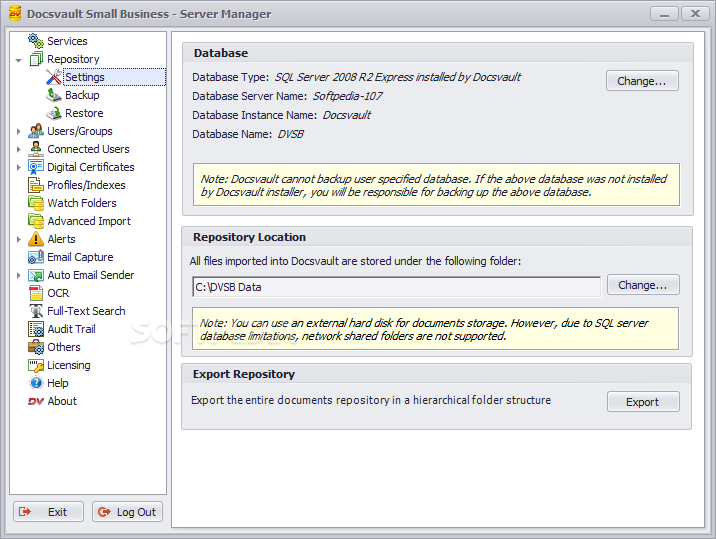This screenshot has height=539, width=716.
Task: Click the About DV logo icon
Action: tap(36, 402)
